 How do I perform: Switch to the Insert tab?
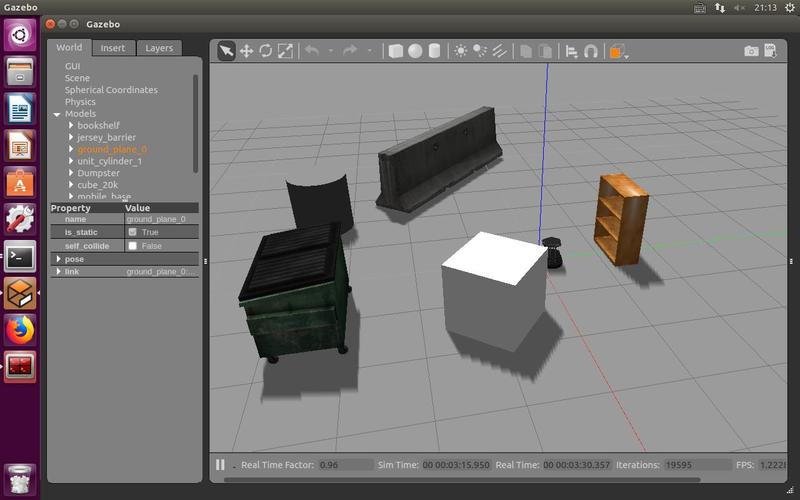113,47
